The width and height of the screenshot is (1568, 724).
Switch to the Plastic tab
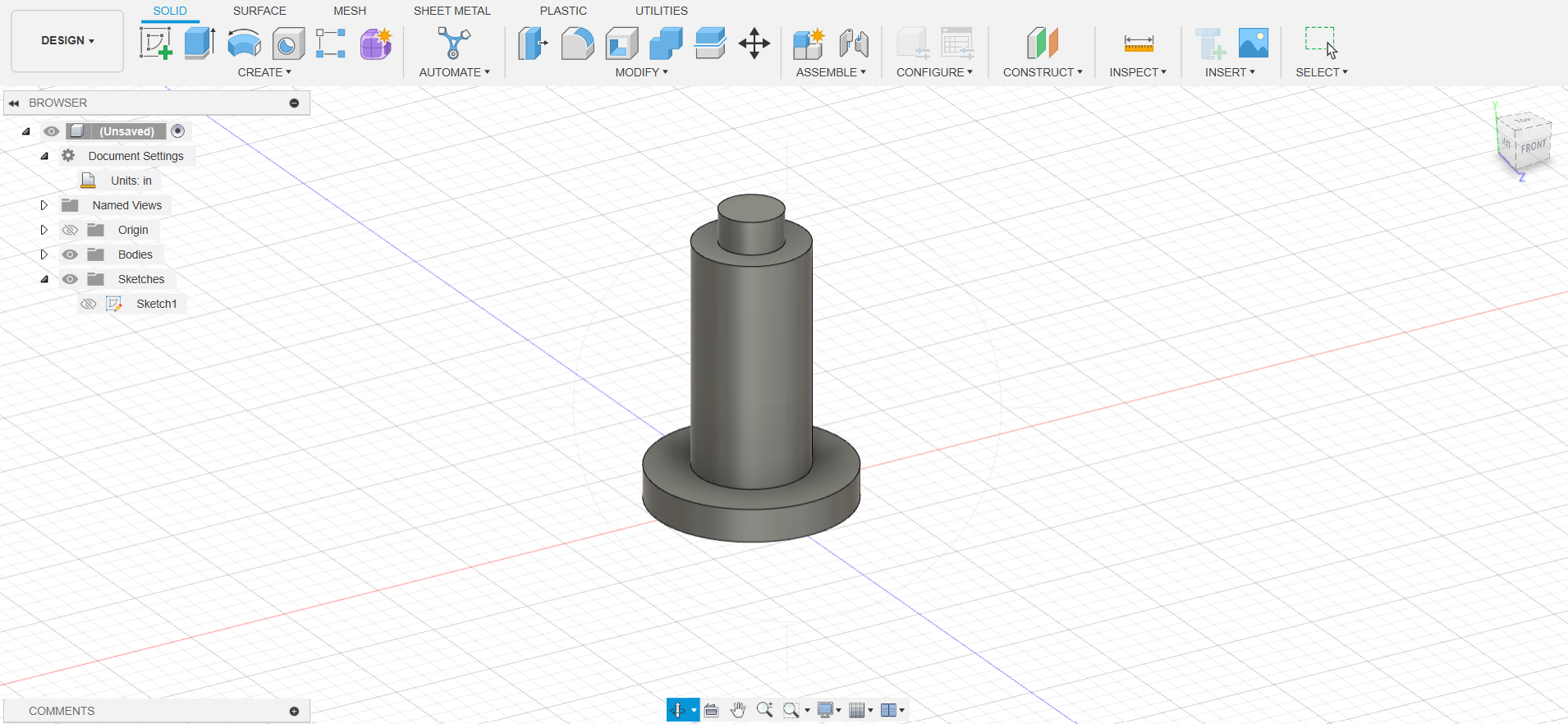pos(563,11)
